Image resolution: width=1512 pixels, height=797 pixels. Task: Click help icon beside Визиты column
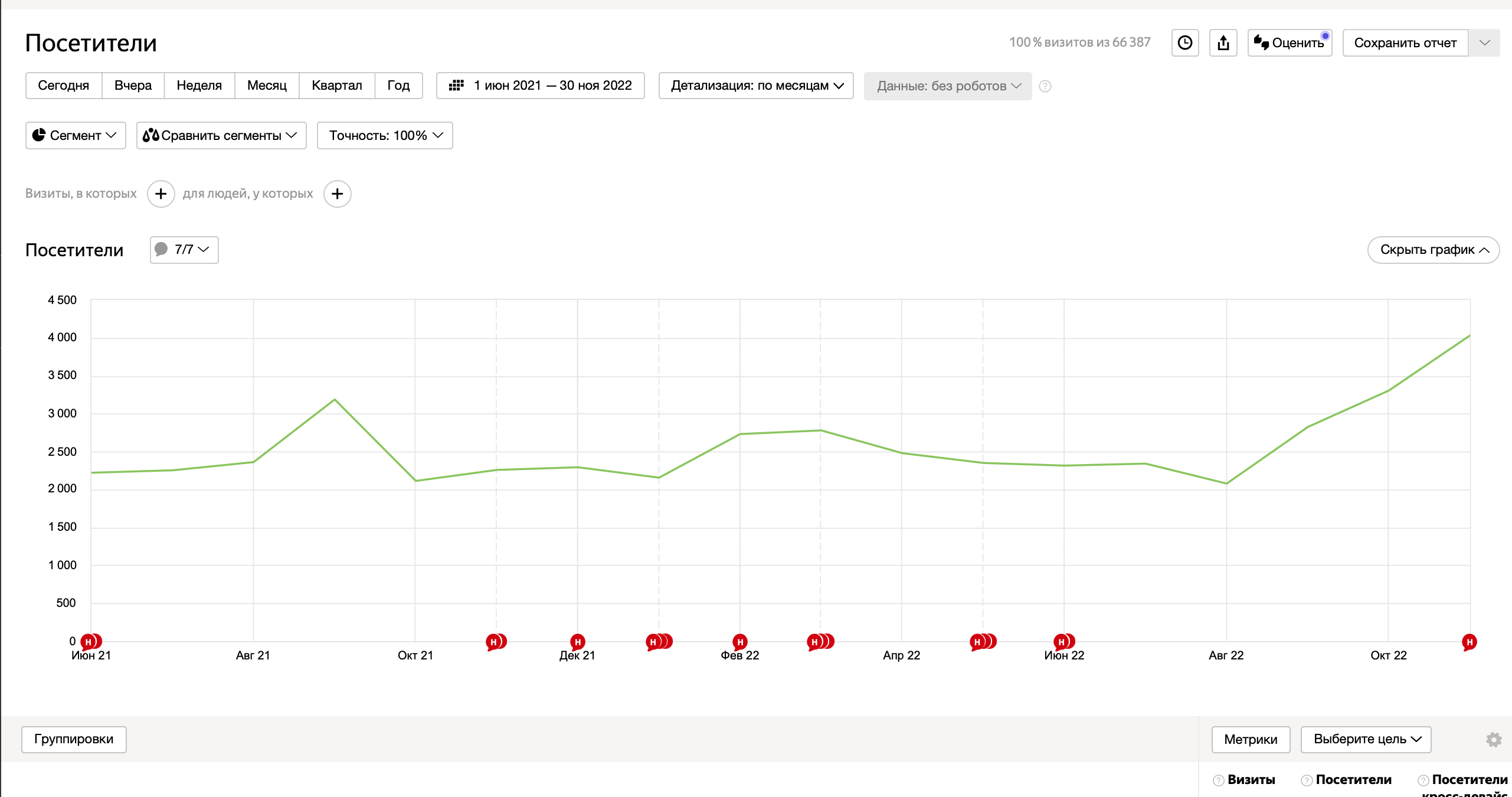pos(1218,780)
